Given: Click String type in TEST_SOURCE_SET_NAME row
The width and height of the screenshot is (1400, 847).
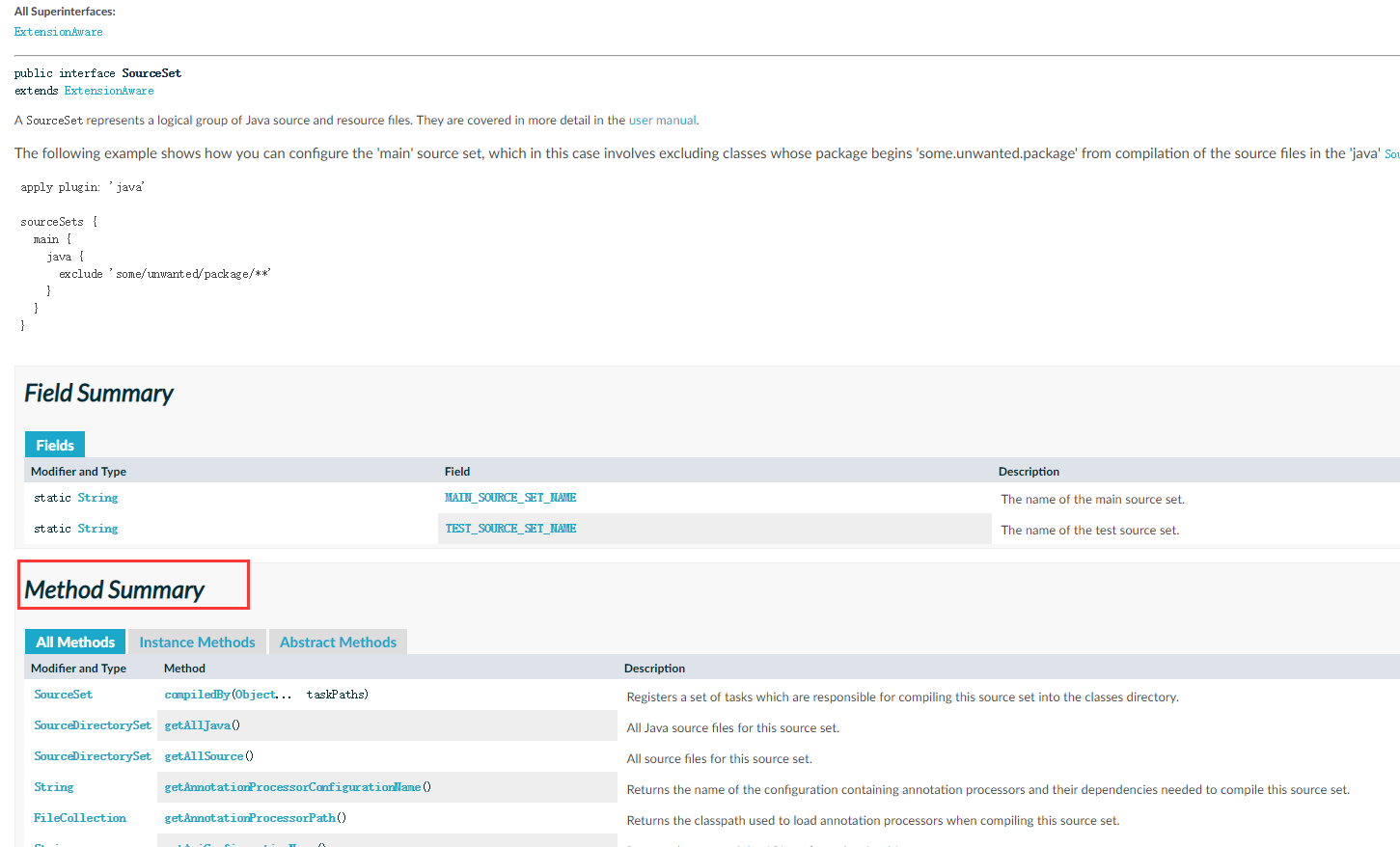Looking at the screenshot, I should (97, 529).
